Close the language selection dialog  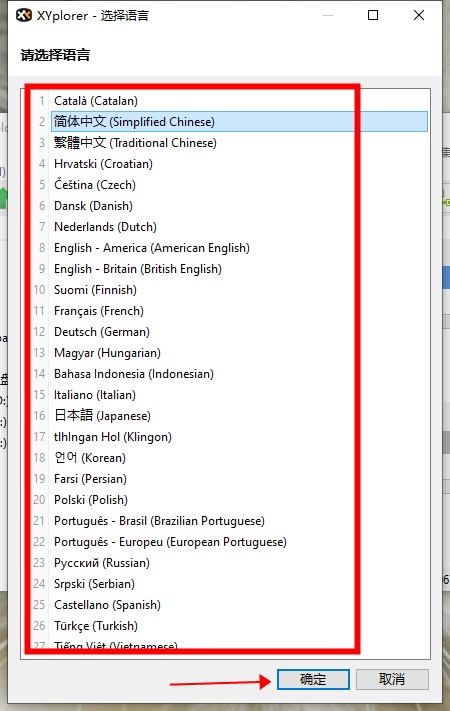(x=419, y=15)
